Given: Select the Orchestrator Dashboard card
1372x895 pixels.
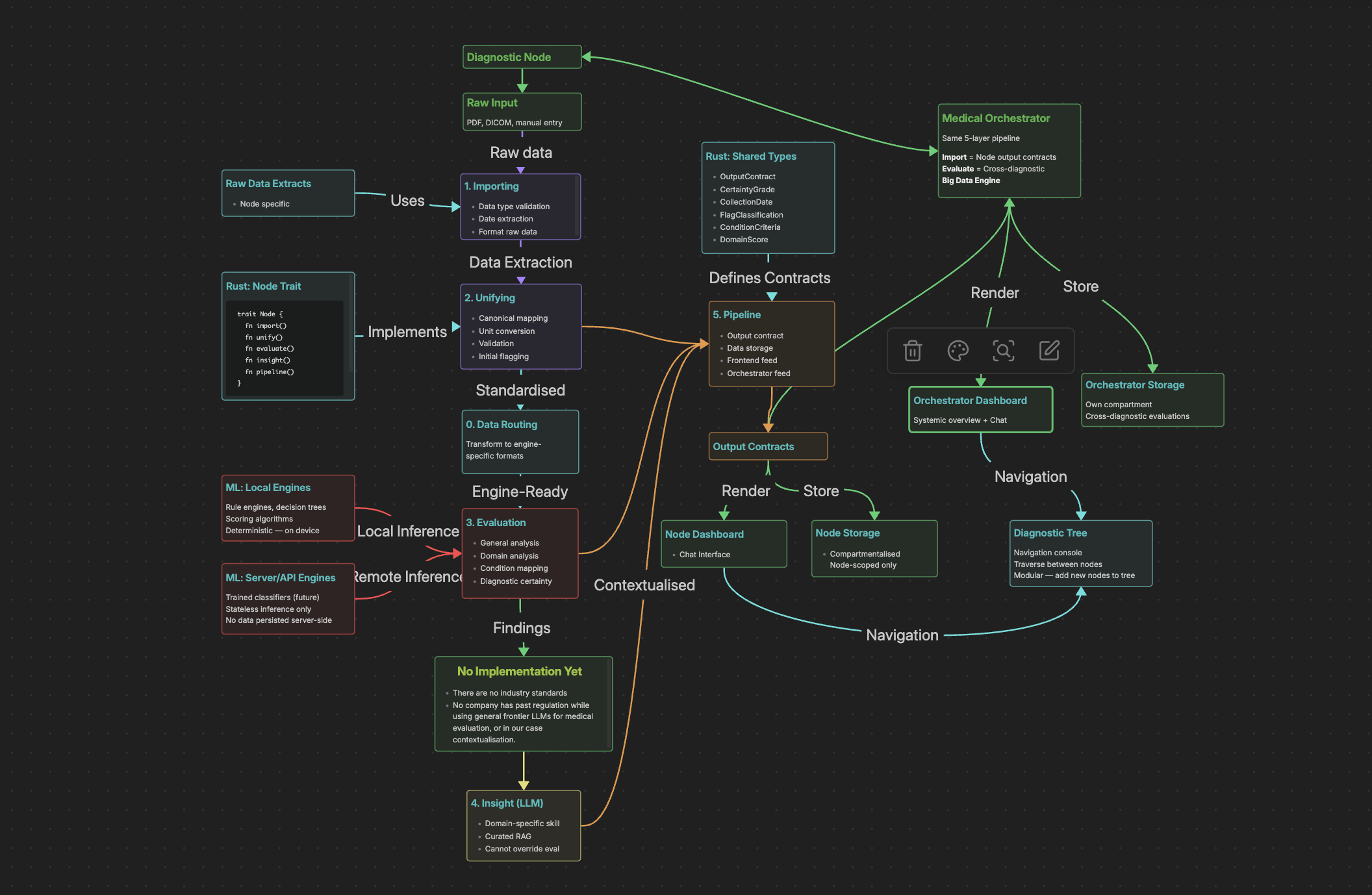Looking at the screenshot, I should [x=980, y=410].
